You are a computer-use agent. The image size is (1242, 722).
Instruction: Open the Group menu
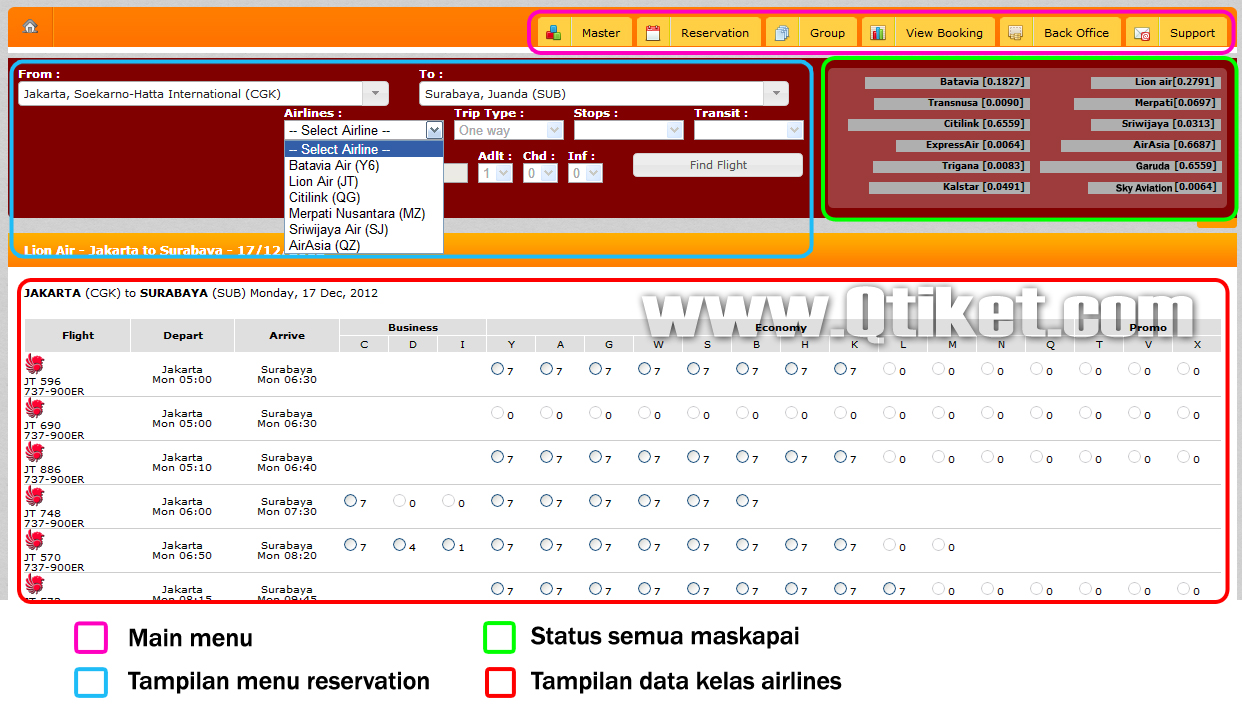[812, 32]
